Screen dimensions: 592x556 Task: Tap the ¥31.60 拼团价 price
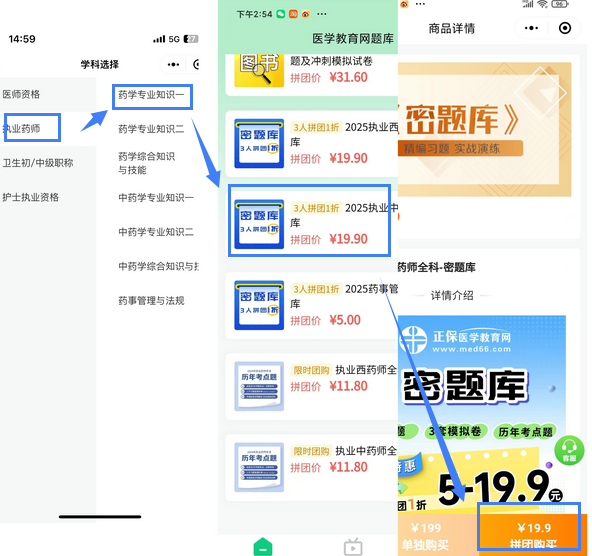(x=348, y=77)
